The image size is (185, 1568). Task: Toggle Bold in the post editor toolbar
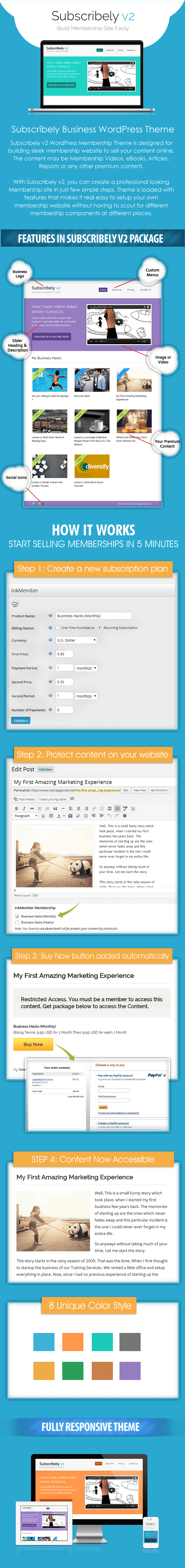click(x=16, y=808)
